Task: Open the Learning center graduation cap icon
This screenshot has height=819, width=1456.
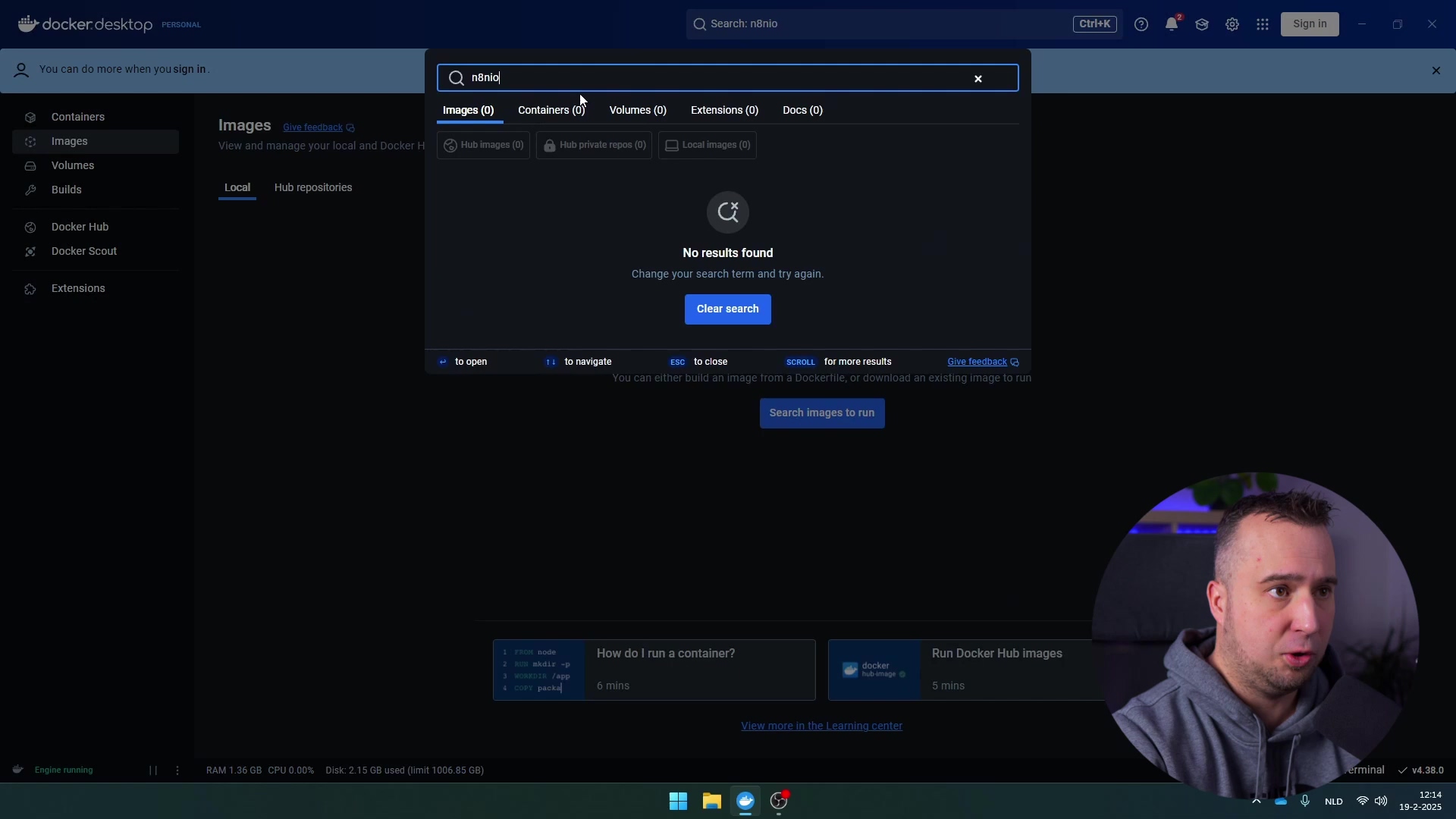Action: click(x=1202, y=24)
